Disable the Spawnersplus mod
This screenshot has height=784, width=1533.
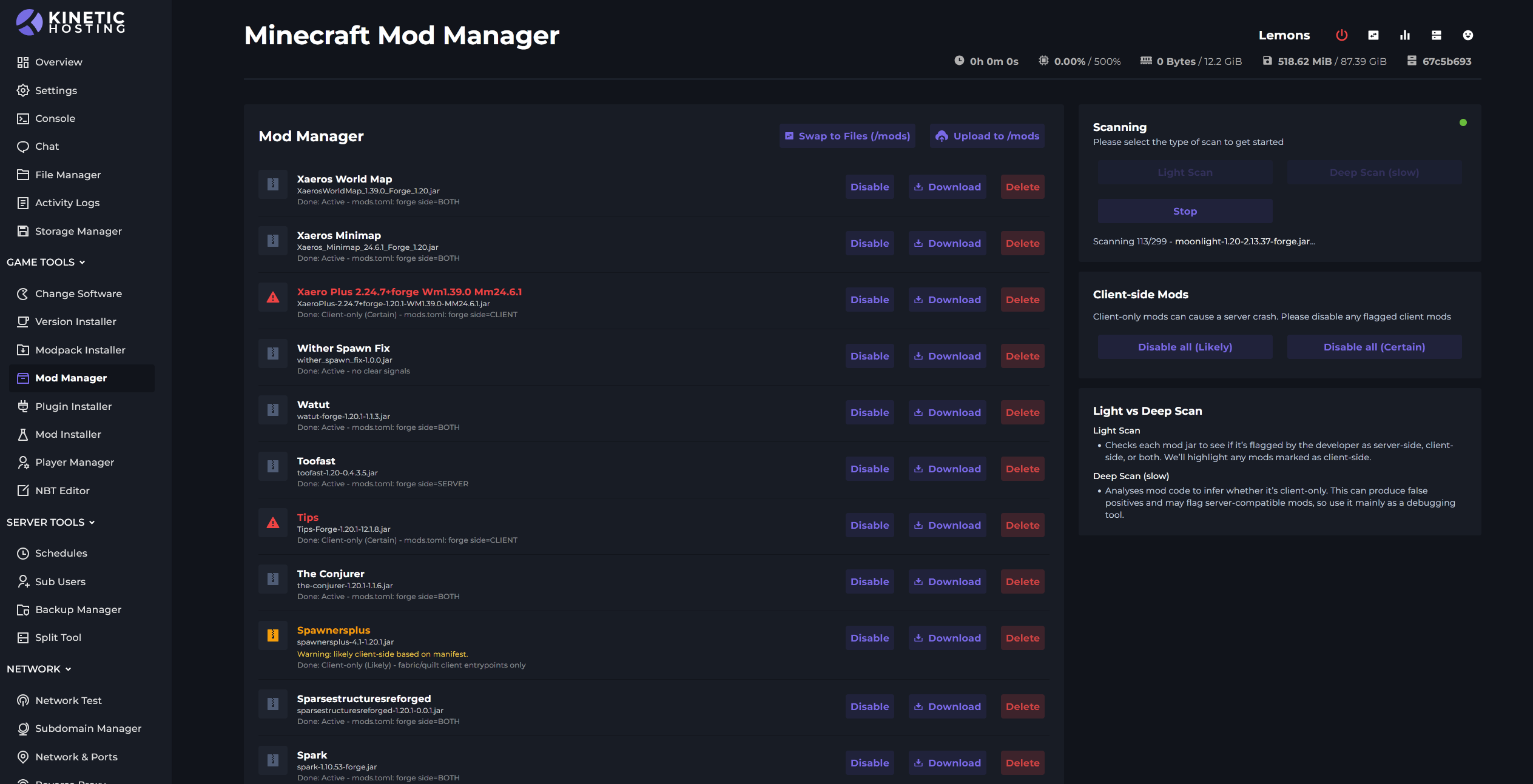coord(869,638)
